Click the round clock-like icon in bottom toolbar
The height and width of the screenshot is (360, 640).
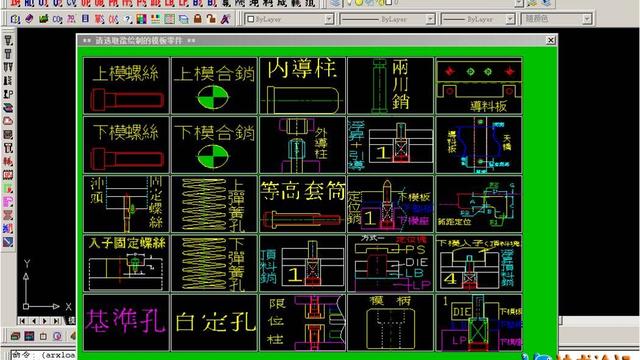point(57,336)
